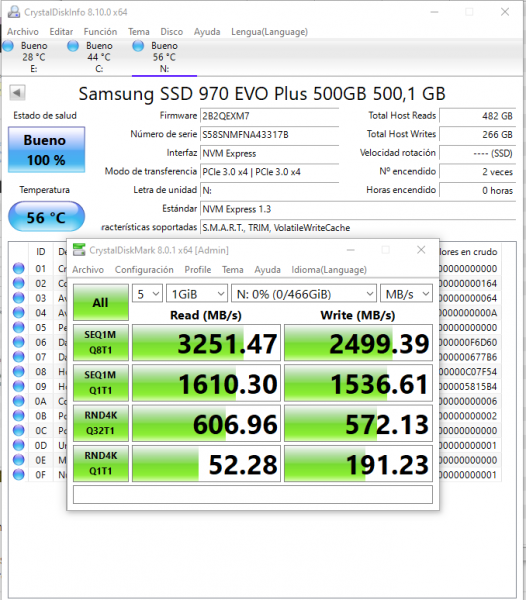
Task: Click the CrystalDiskMark app icon in title bar
Action: coord(79,250)
